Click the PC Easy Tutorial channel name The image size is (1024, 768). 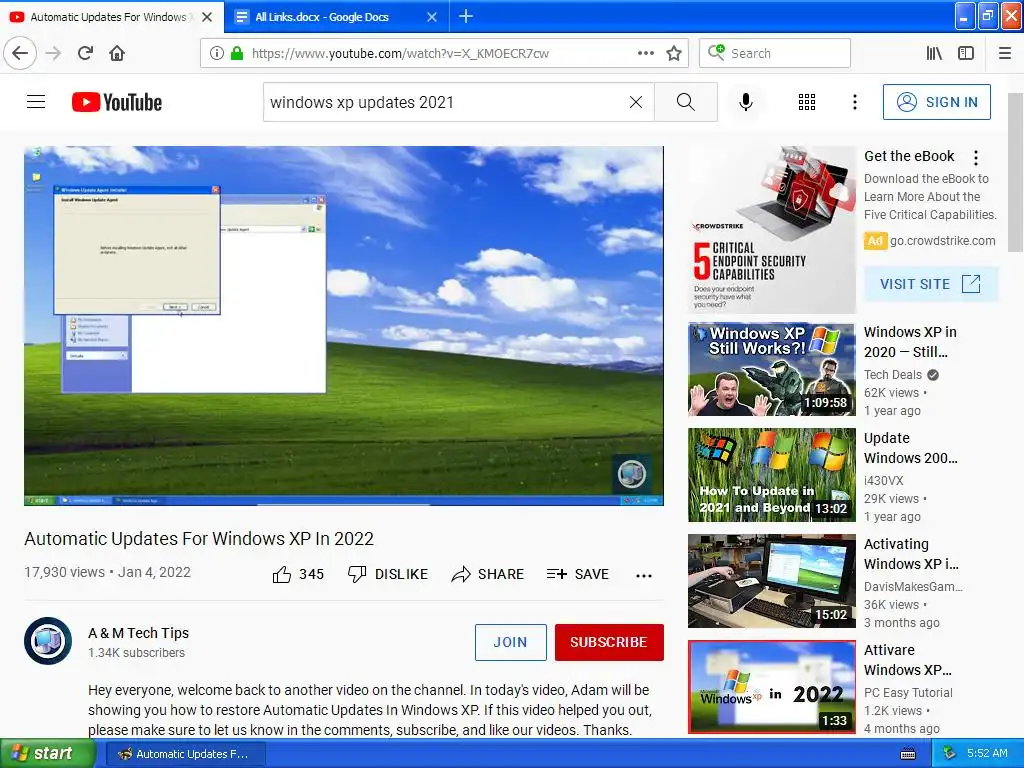908,692
